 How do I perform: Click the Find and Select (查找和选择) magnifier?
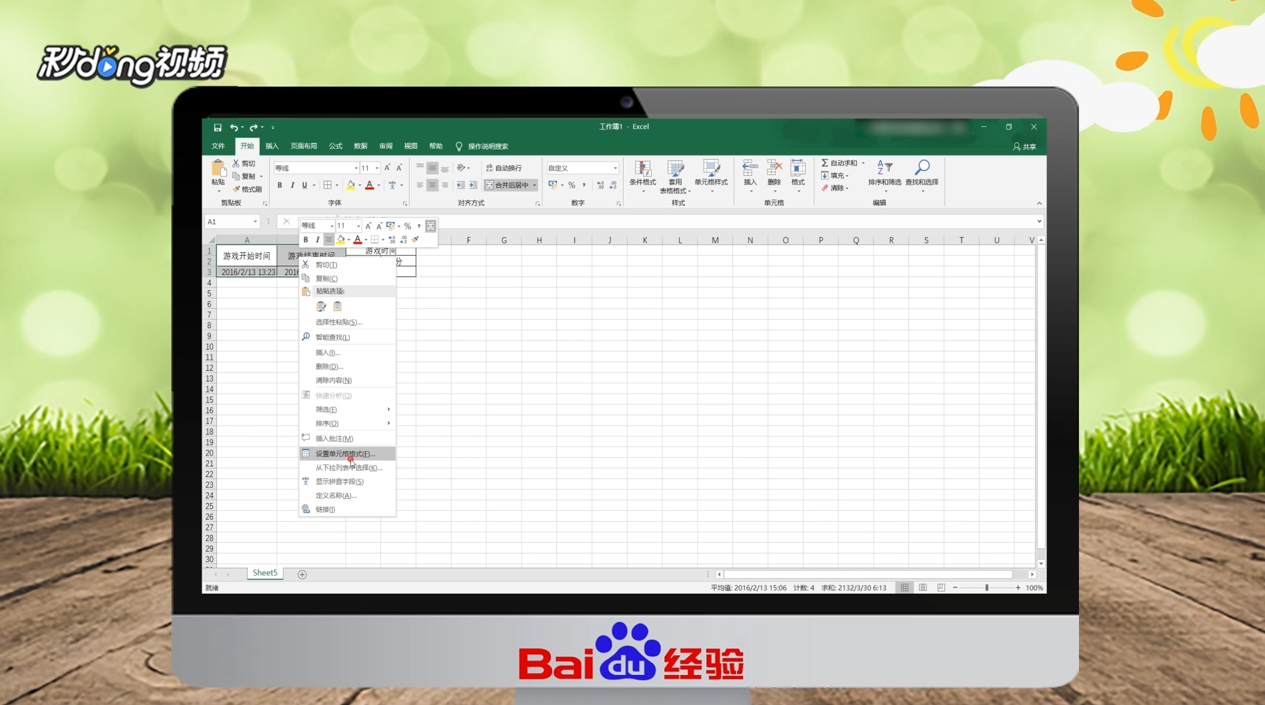(922, 167)
